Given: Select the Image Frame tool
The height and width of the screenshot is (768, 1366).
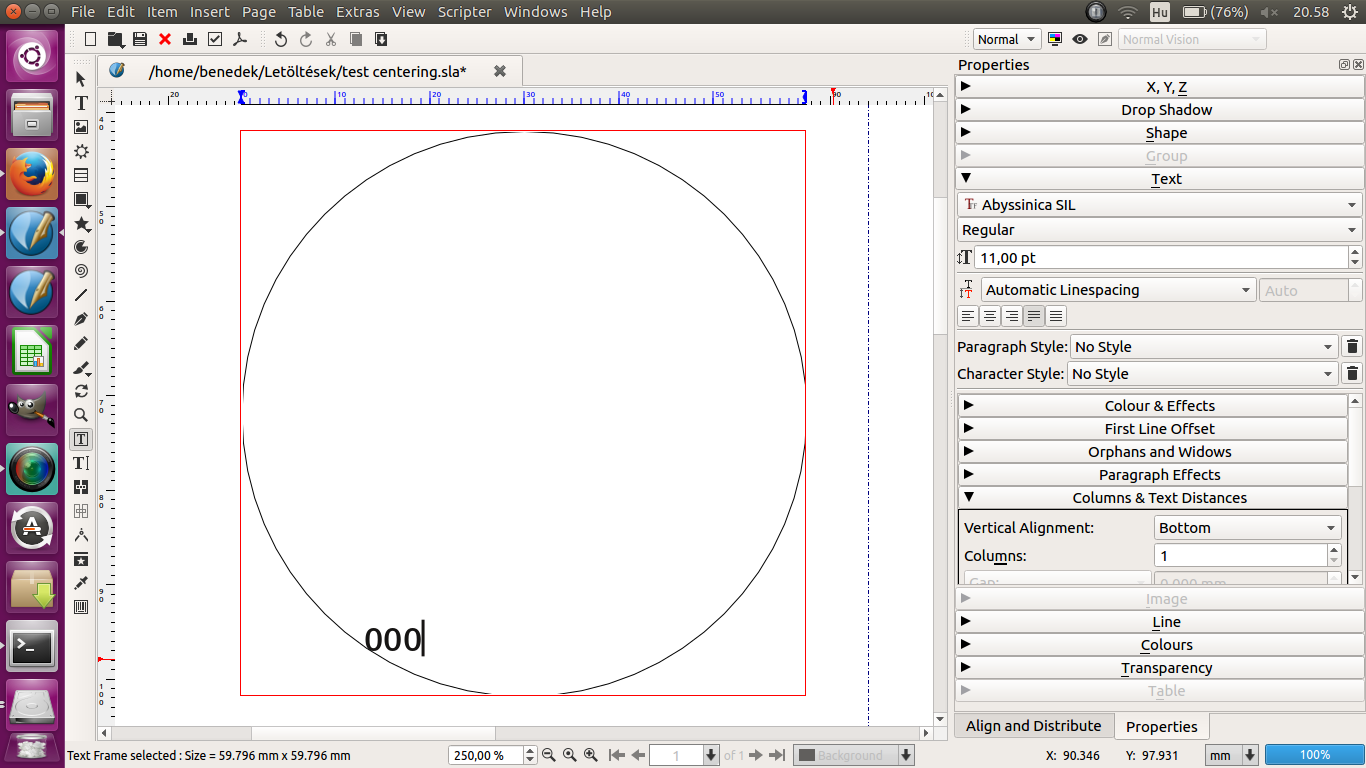Looking at the screenshot, I should click(81, 127).
